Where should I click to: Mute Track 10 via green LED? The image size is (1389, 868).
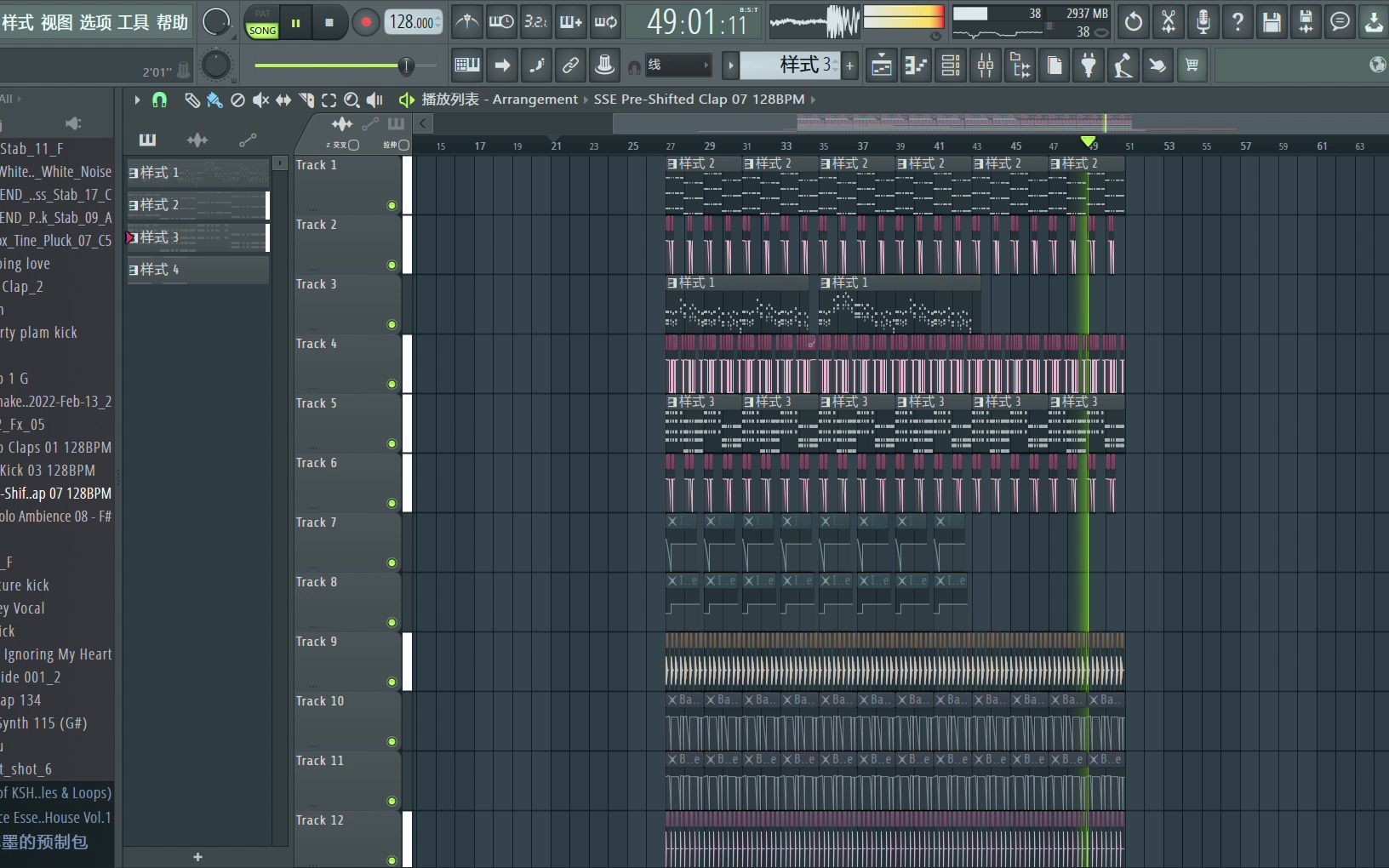tap(392, 742)
